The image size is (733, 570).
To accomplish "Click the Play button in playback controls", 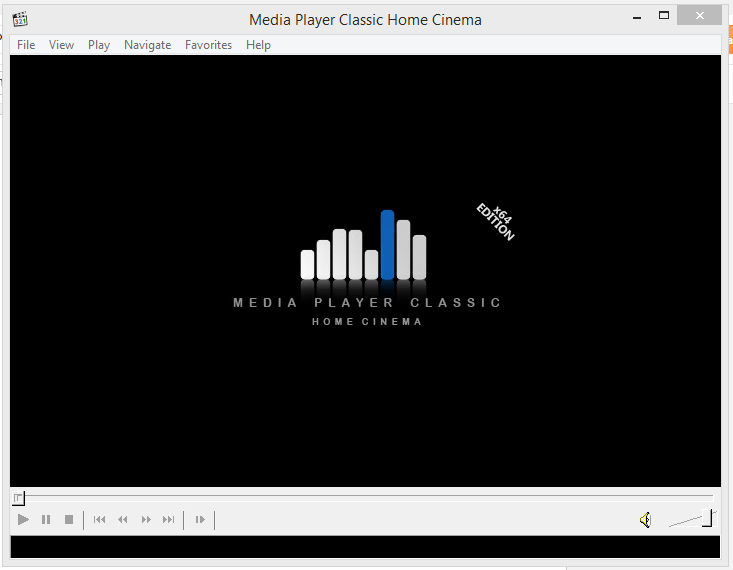I will (23, 519).
